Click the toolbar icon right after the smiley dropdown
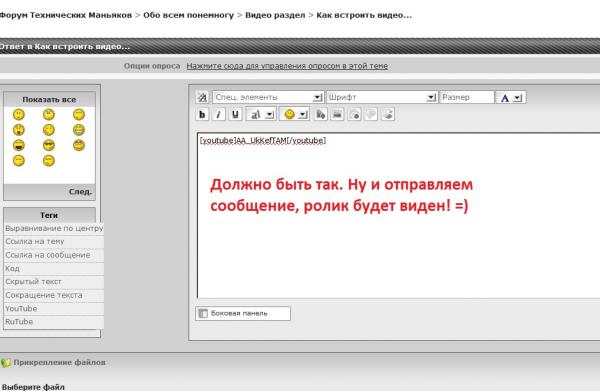This screenshot has height=391, width=600. [321, 114]
